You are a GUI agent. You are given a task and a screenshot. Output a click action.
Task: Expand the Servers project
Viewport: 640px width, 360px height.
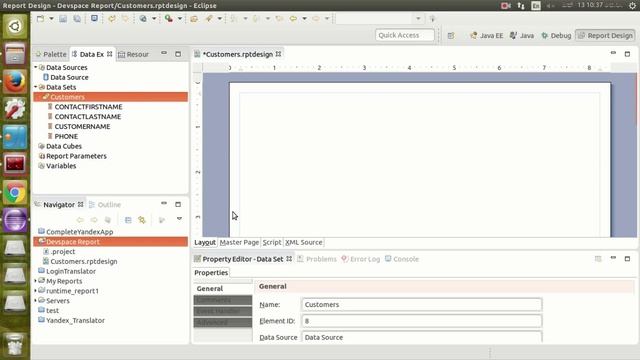[x=36, y=300]
